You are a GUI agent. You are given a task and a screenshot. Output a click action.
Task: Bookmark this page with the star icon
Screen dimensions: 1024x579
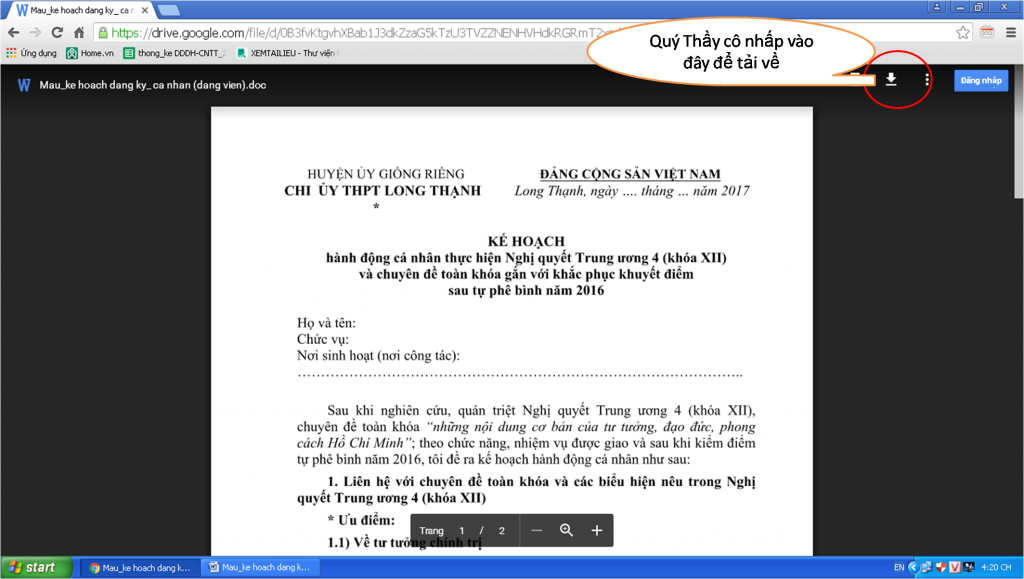click(x=962, y=33)
